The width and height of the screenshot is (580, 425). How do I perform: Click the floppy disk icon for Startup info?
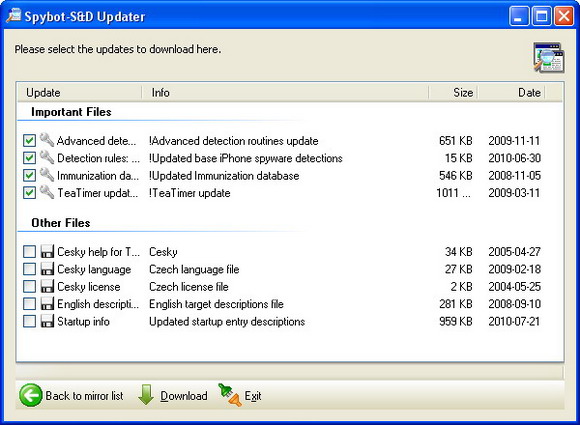pyautogui.click(x=47, y=321)
